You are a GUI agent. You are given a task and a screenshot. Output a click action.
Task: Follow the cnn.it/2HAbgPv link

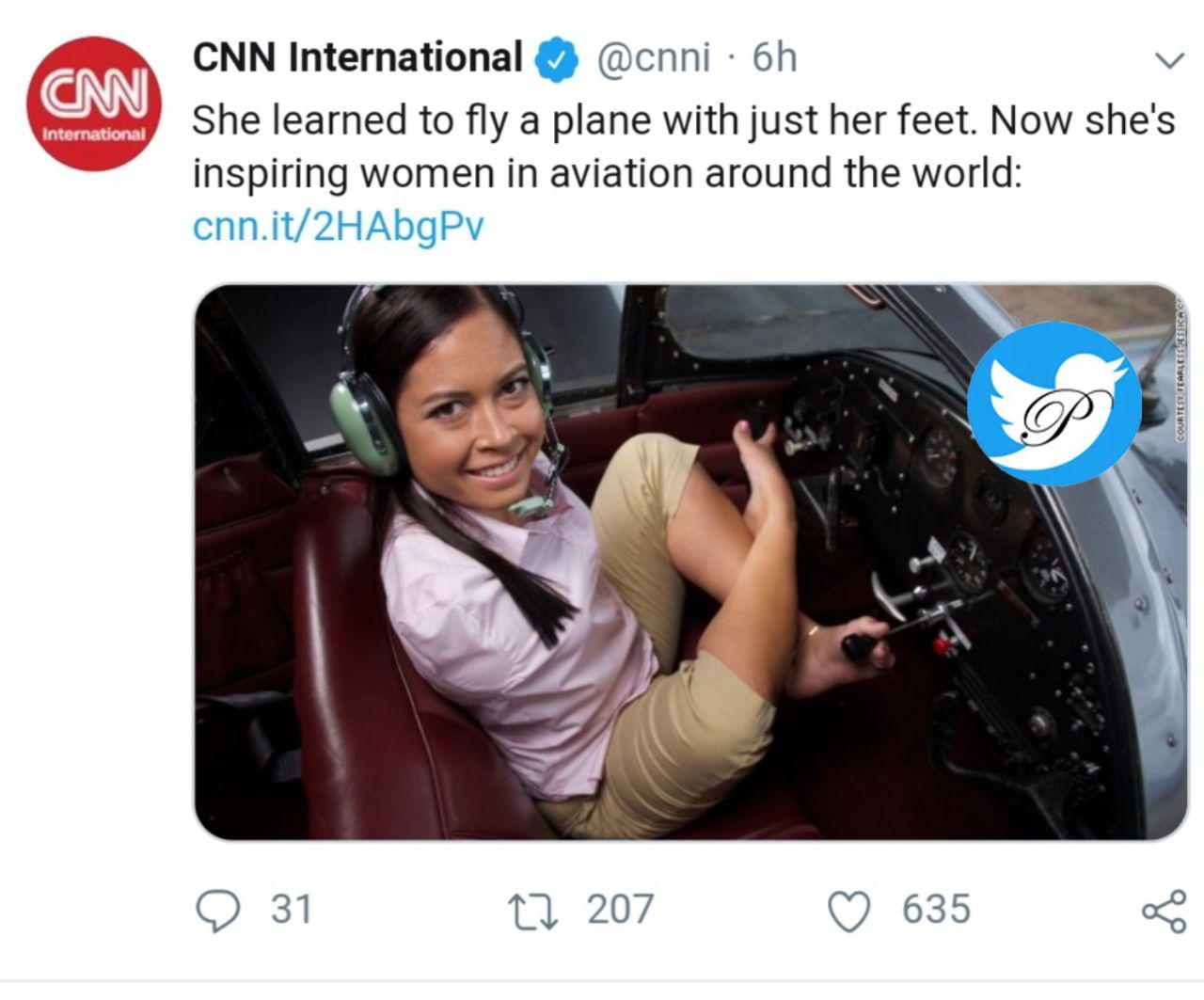coord(338,226)
